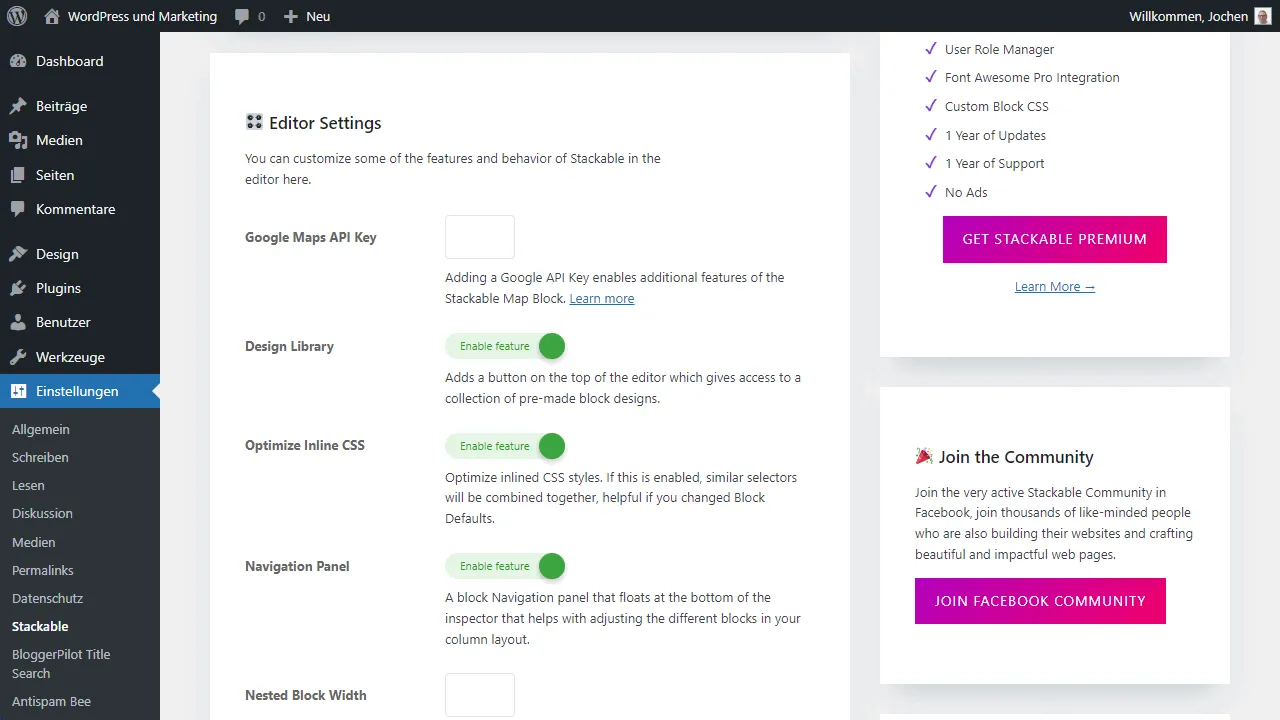
Task: Click the Editor Settings heading icon
Action: point(254,122)
